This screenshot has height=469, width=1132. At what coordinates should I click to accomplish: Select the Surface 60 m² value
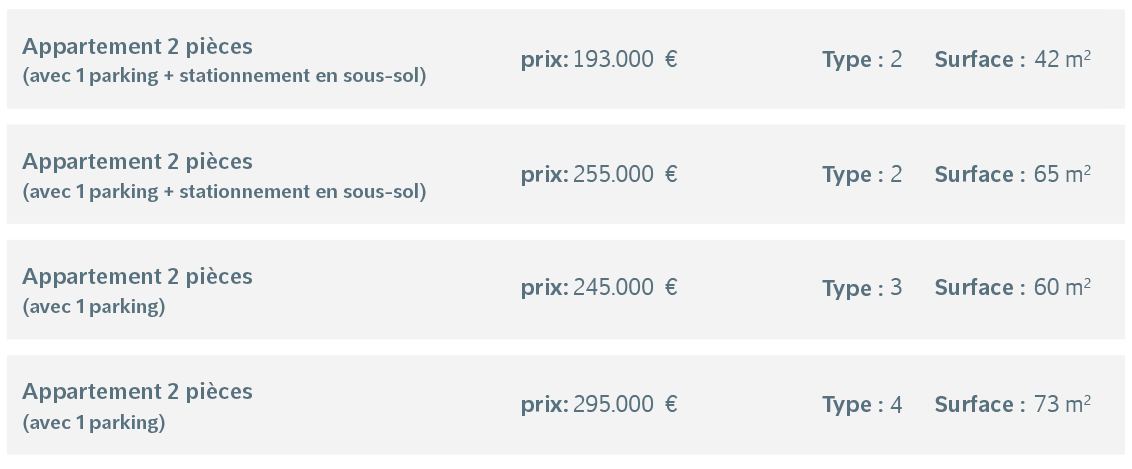(1062, 288)
